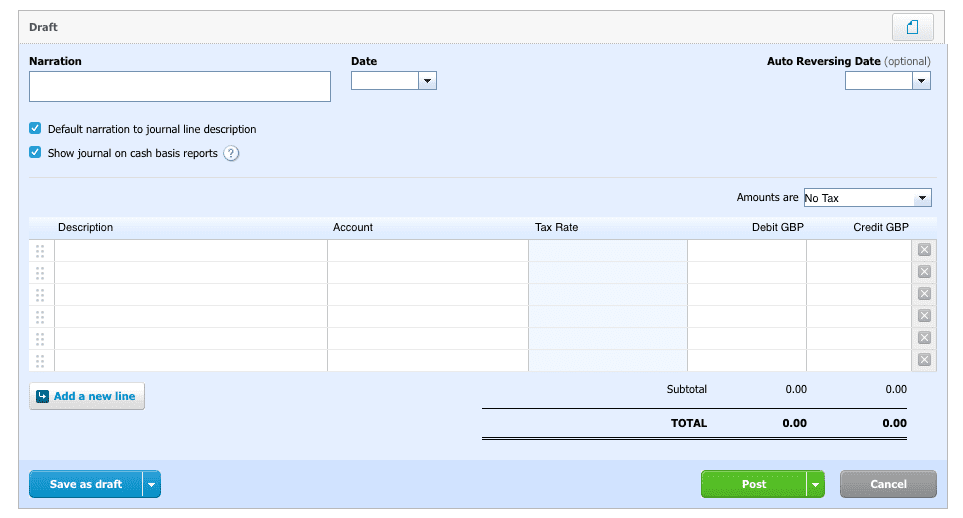This screenshot has height=518, width=963.
Task: Click the drag handle of the fourth line
Action: pyautogui.click(x=40, y=317)
